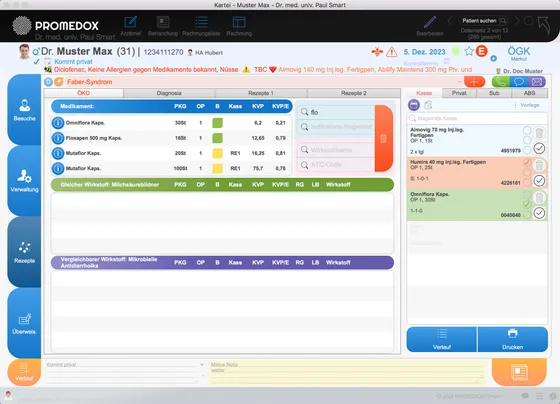Open the Besuche sidebar section
Image resolution: width=560 pixels, height=404 pixels.
pyautogui.click(x=24, y=110)
